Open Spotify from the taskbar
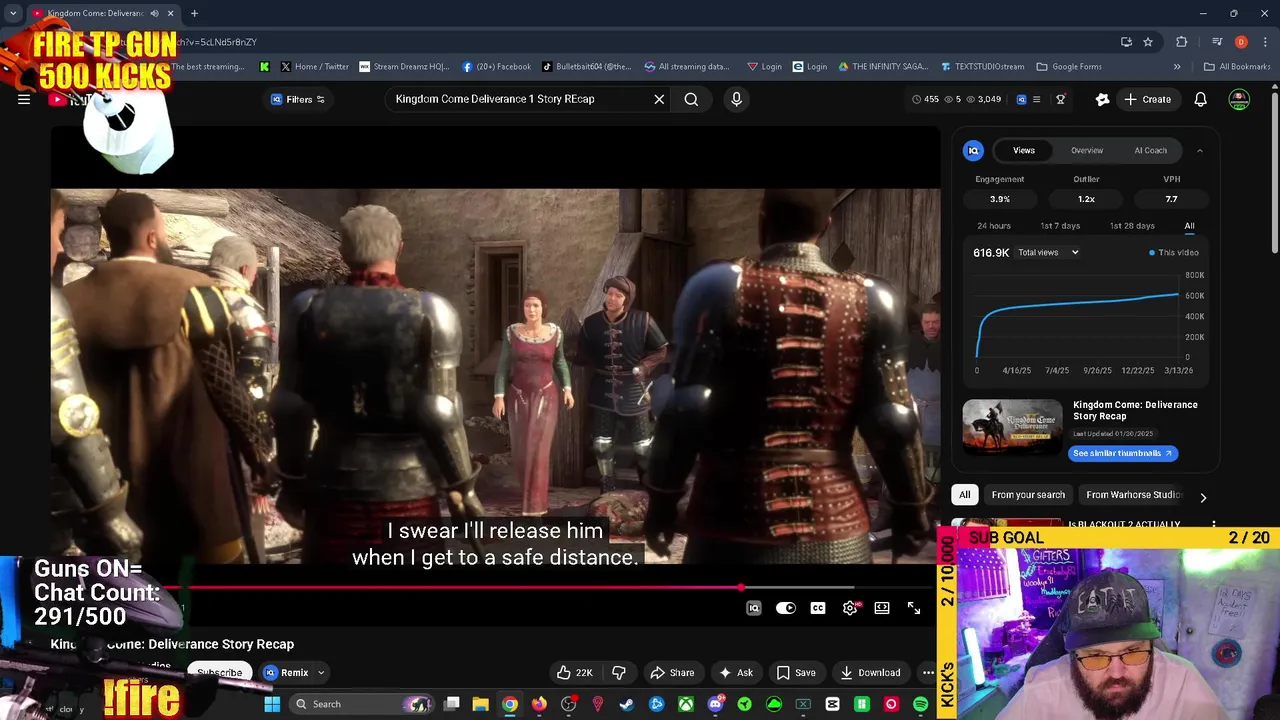This screenshot has height=720, width=1280. (920, 704)
